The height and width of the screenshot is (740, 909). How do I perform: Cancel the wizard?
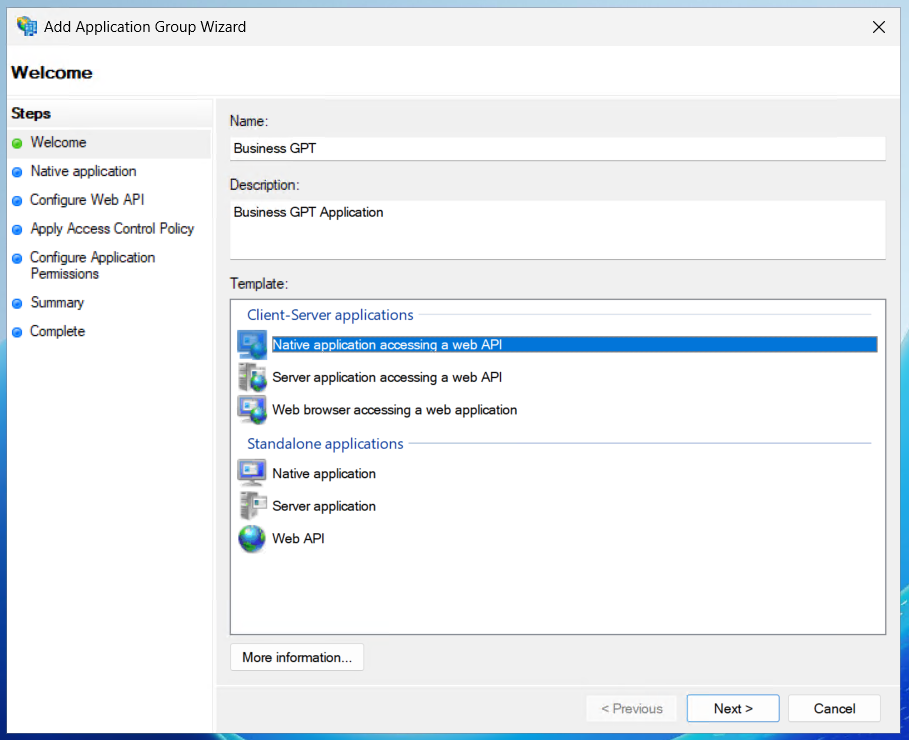(x=834, y=708)
